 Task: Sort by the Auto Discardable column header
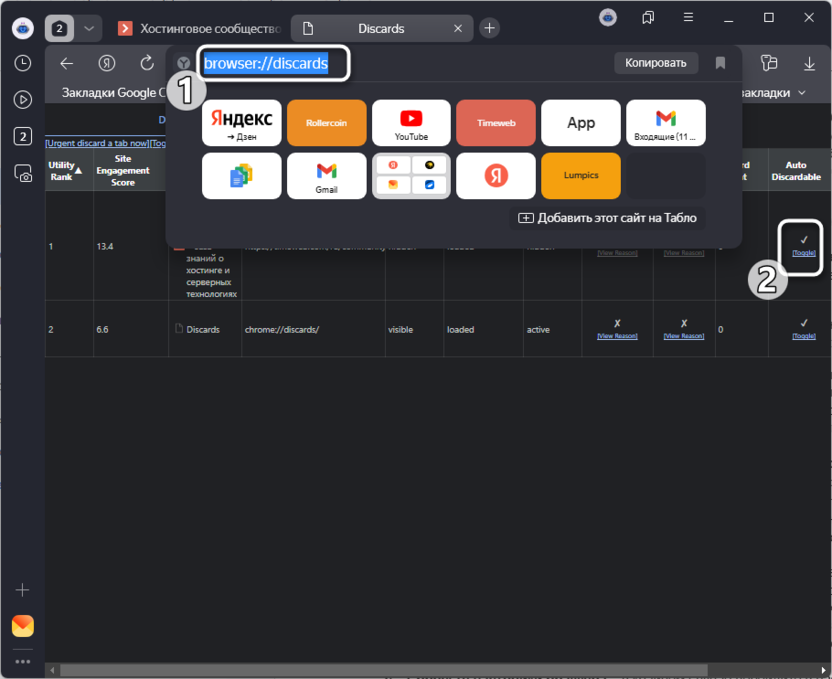point(796,171)
